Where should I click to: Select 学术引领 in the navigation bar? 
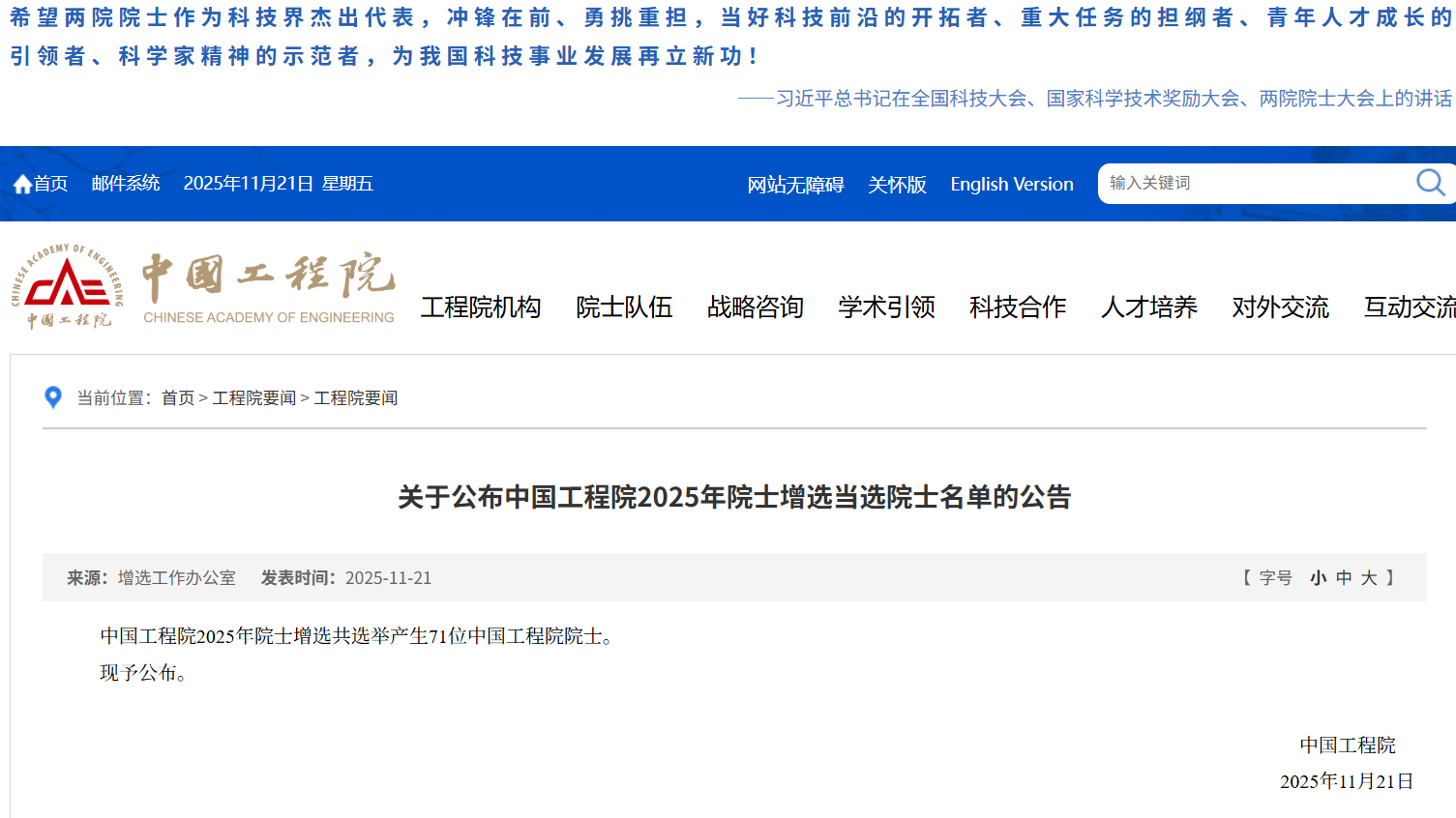(x=886, y=307)
